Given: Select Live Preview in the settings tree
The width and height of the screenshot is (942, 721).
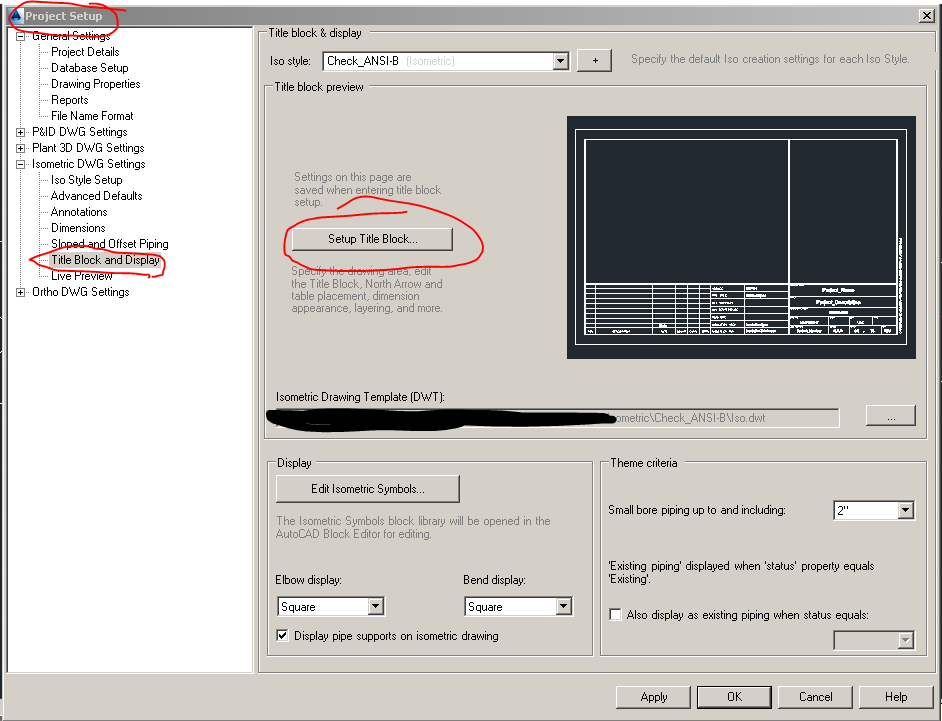Looking at the screenshot, I should click(81, 275).
